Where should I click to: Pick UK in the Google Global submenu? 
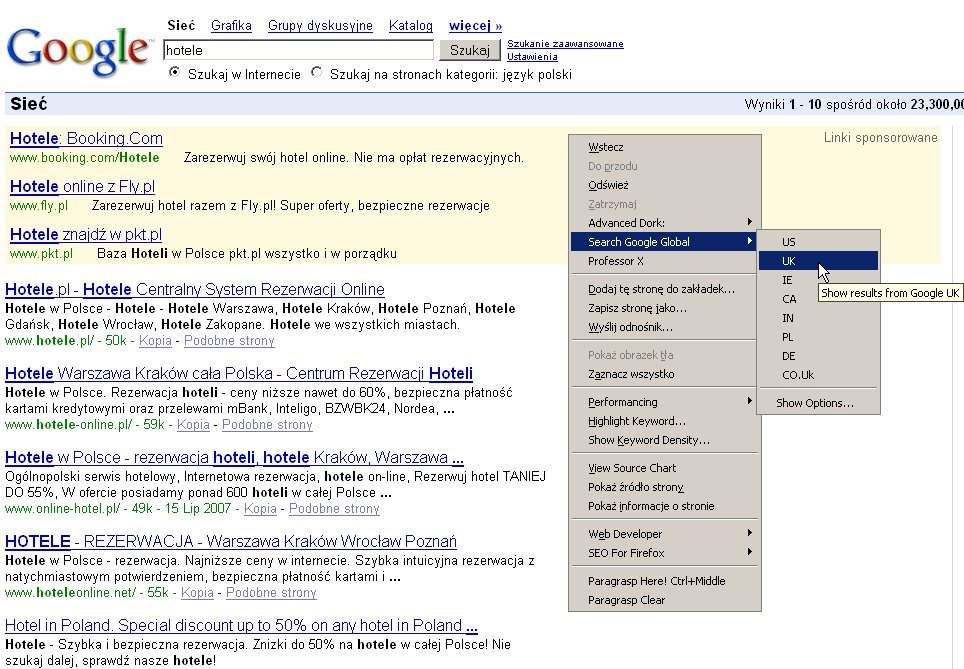(818, 261)
